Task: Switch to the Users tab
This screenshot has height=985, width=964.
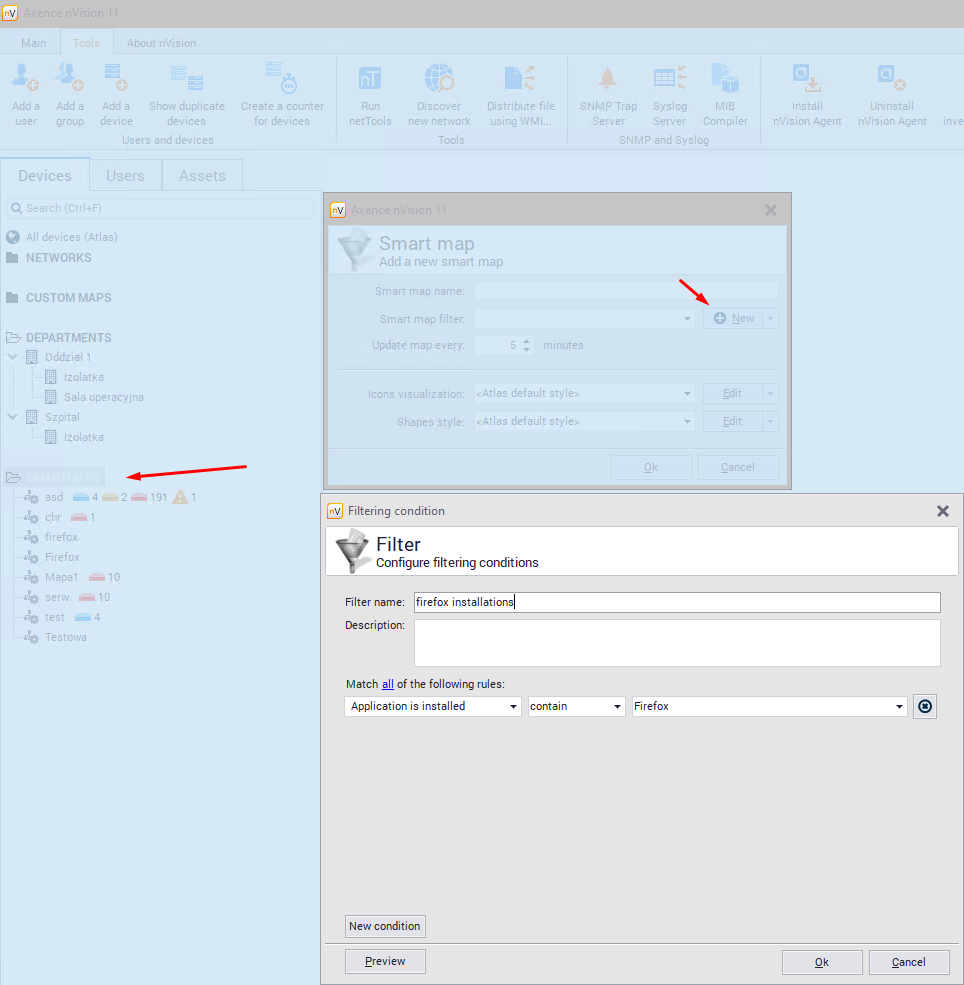Action: pyautogui.click(x=125, y=175)
